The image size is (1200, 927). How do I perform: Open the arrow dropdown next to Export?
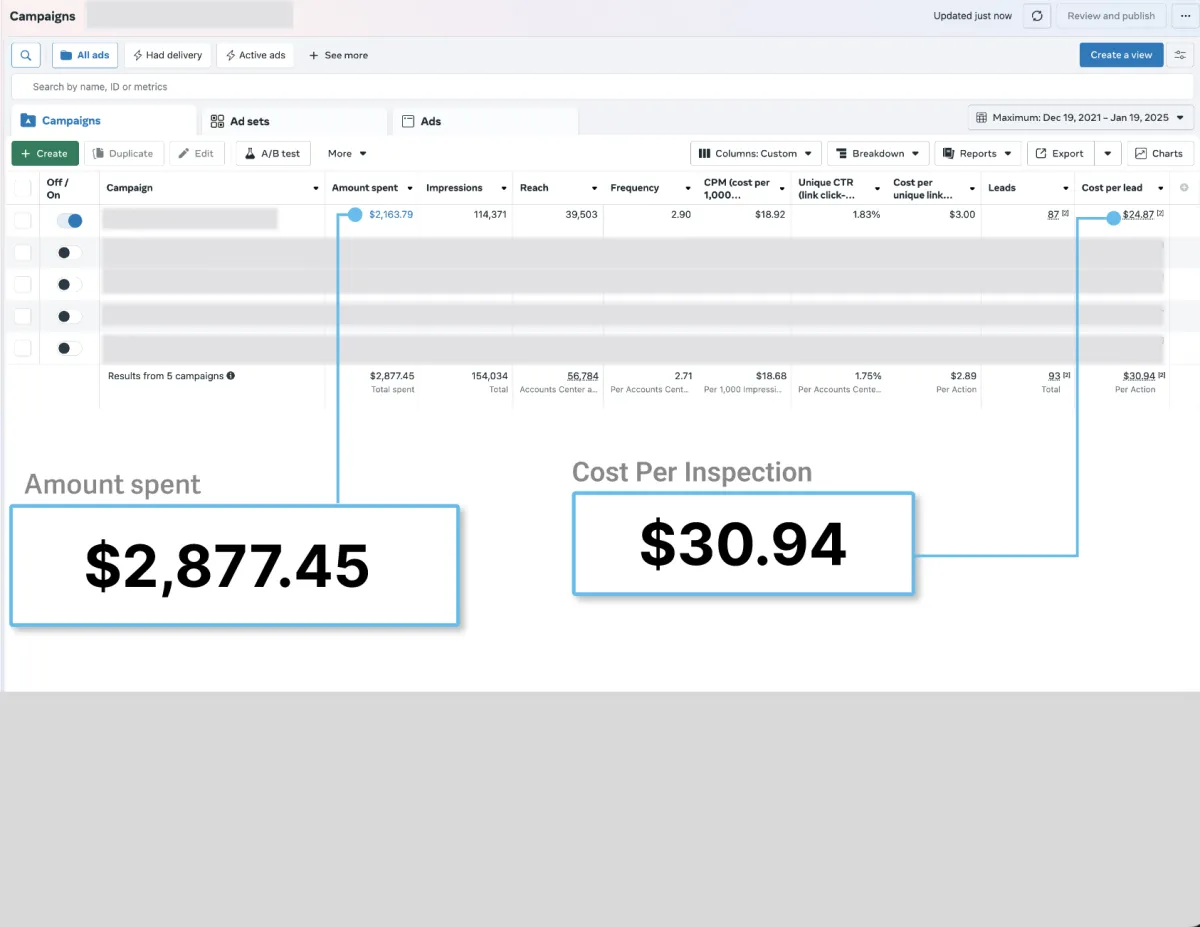point(1107,153)
